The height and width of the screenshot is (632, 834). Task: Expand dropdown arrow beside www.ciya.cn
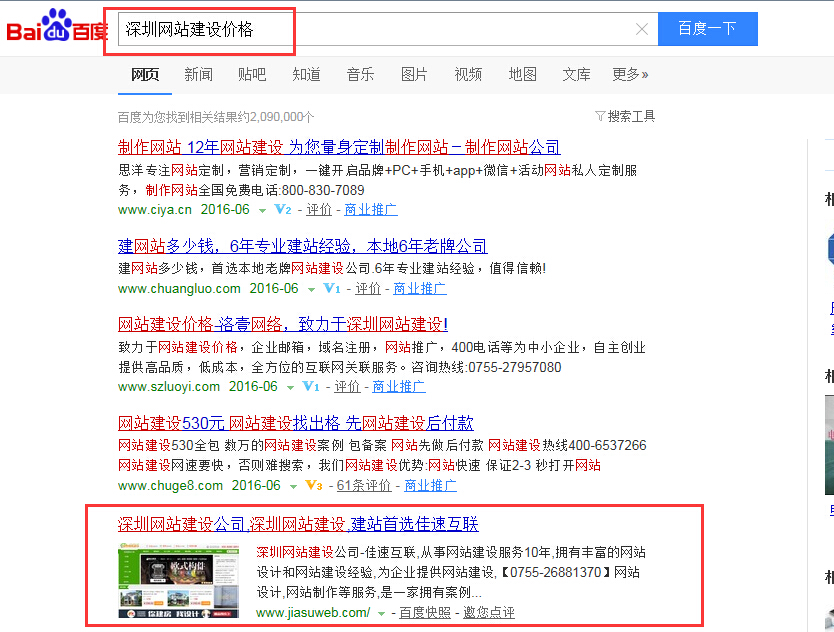click(262, 211)
